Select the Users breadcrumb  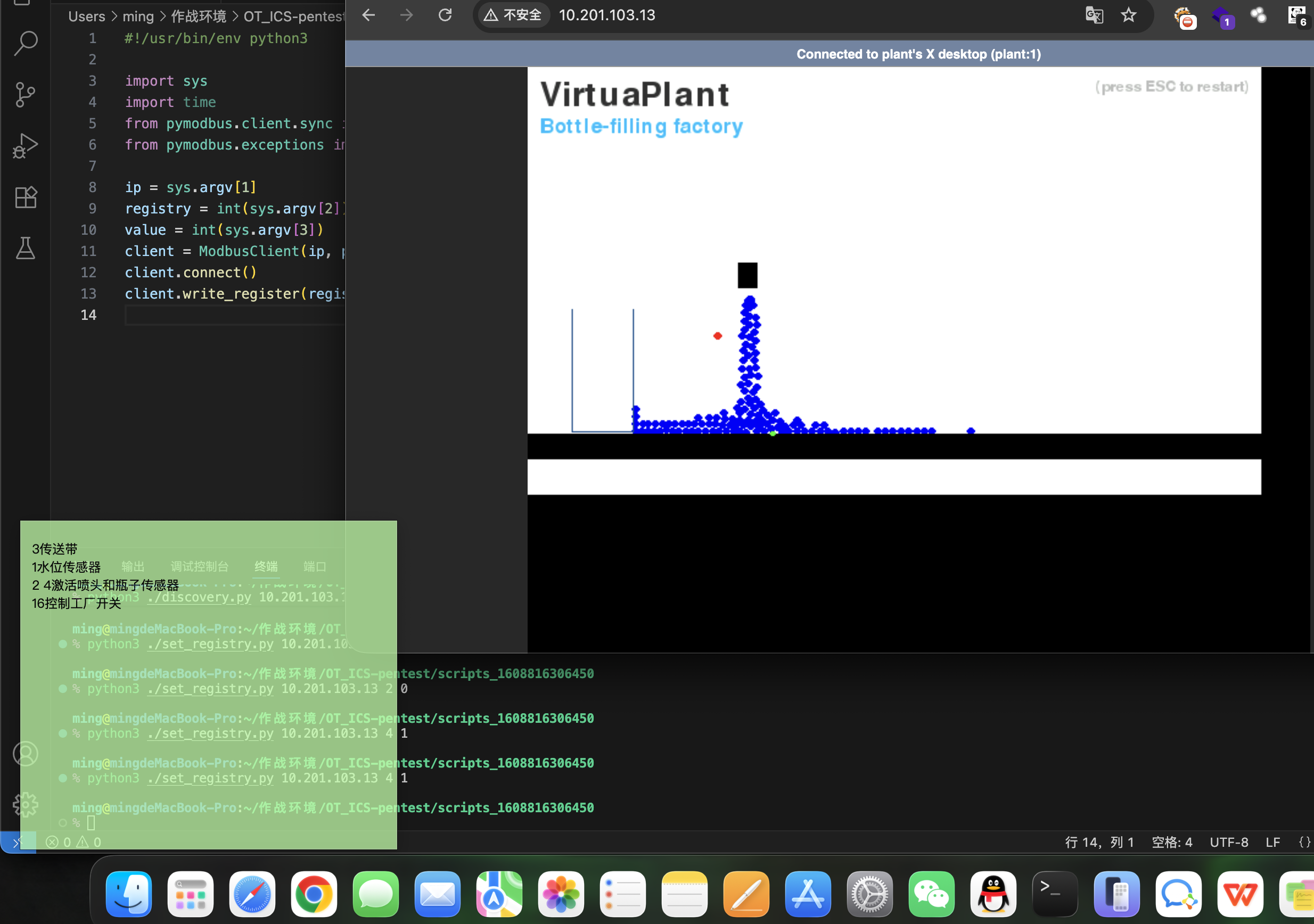(86, 16)
